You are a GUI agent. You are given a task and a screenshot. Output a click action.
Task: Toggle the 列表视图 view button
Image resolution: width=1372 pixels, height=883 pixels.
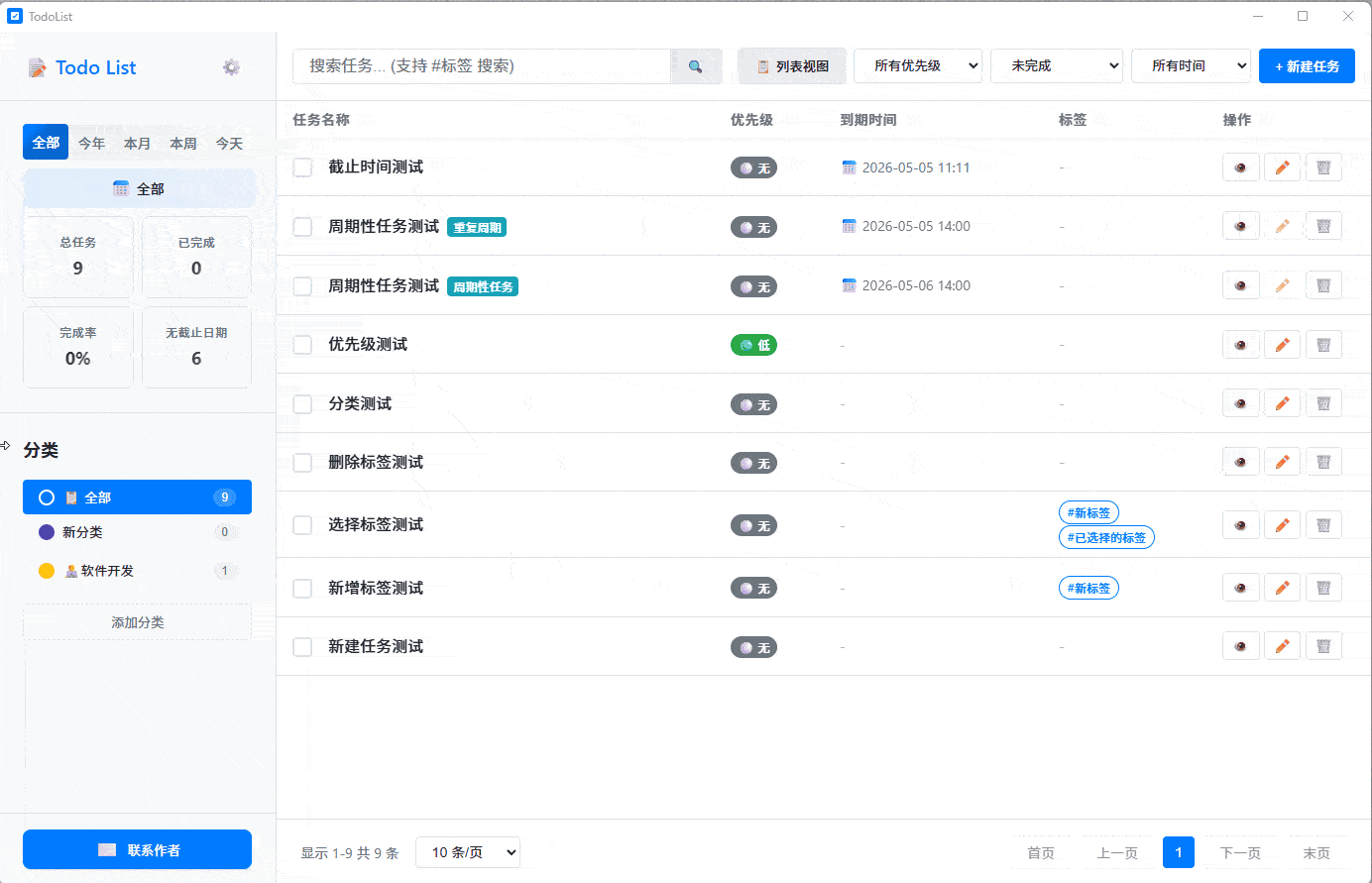pos(792,66)
